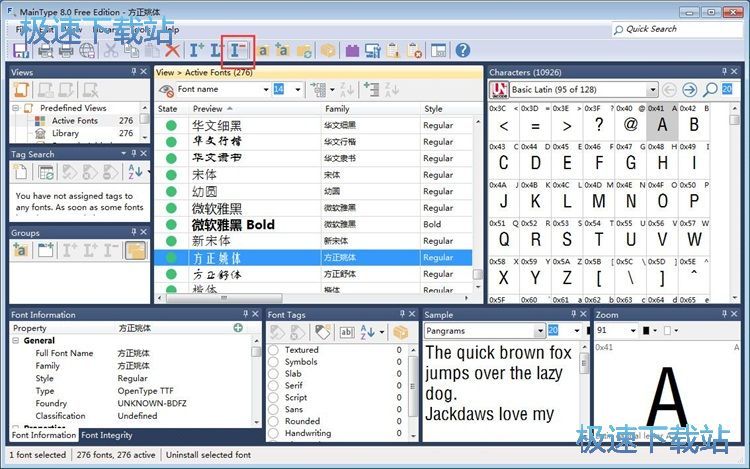
Task: Toggle the Symbols tag radio button
Action: tap(273, 362)
